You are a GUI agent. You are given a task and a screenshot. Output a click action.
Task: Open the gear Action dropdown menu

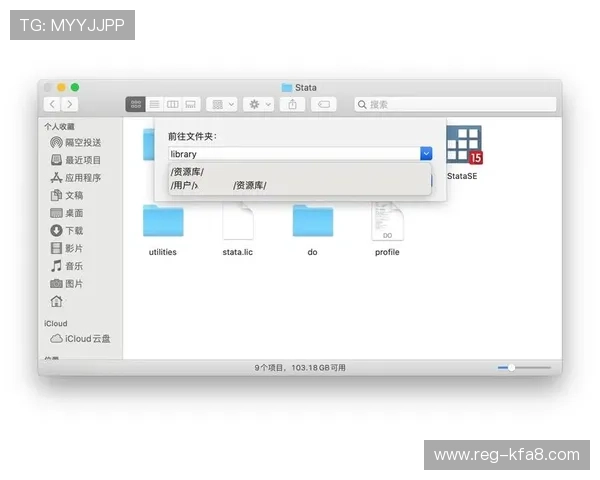point(257,104)
